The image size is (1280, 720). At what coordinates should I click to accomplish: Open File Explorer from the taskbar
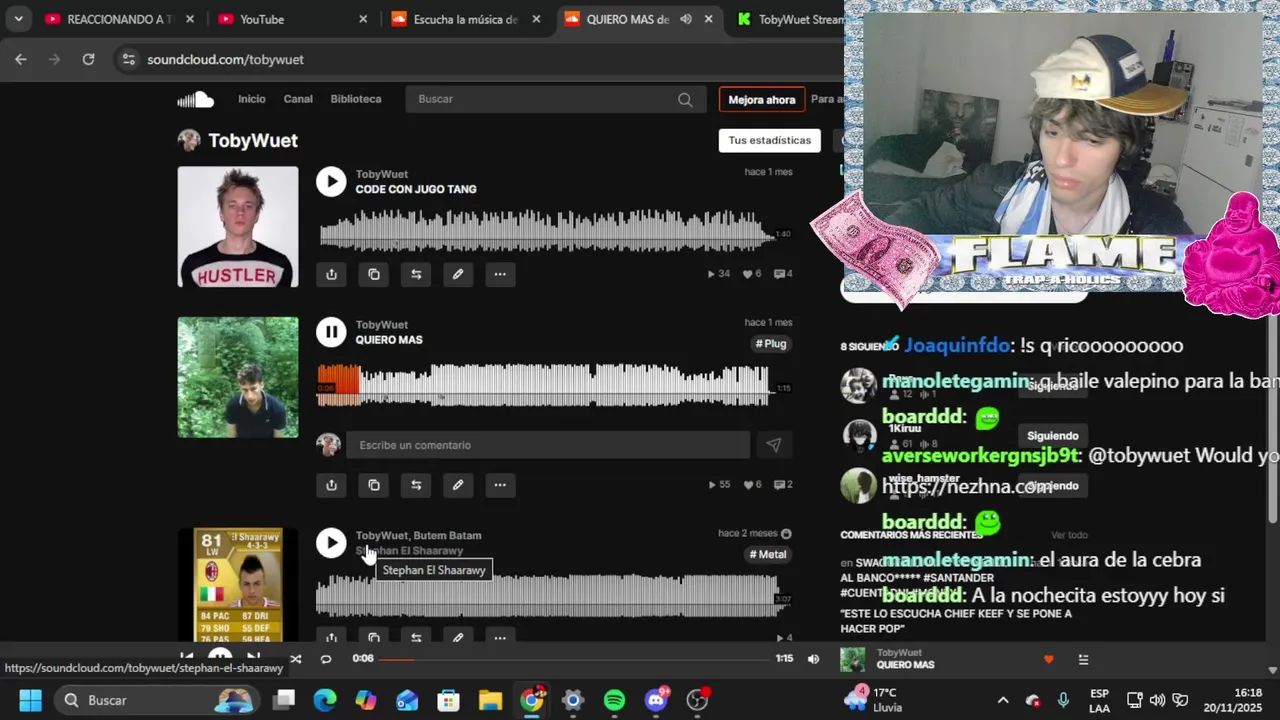(489, 700)
